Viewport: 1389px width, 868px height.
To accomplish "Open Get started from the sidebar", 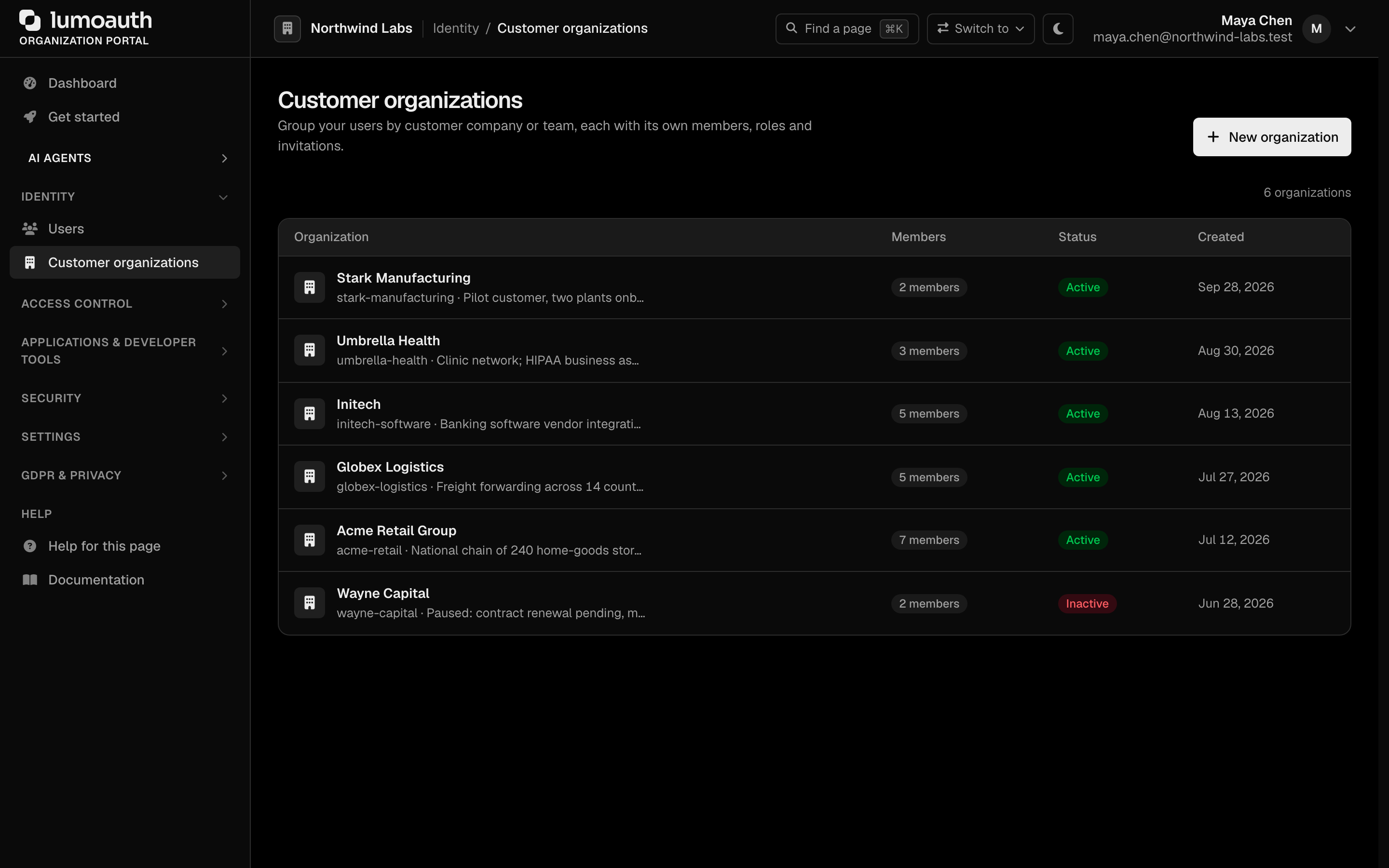I will click(125, 117).
